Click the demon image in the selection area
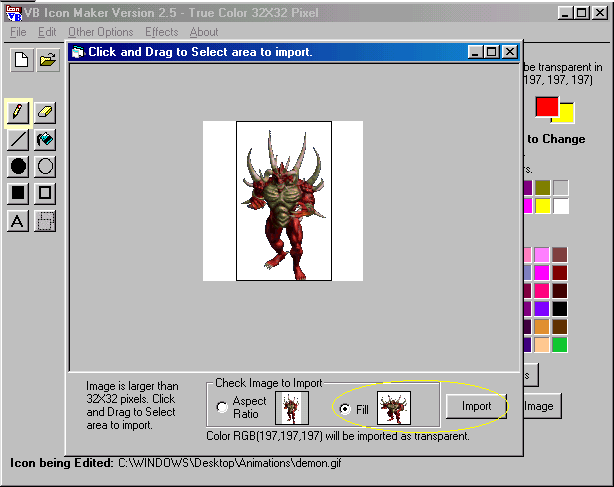The width and height of the screenshot is (614, 487). [283, 201]
